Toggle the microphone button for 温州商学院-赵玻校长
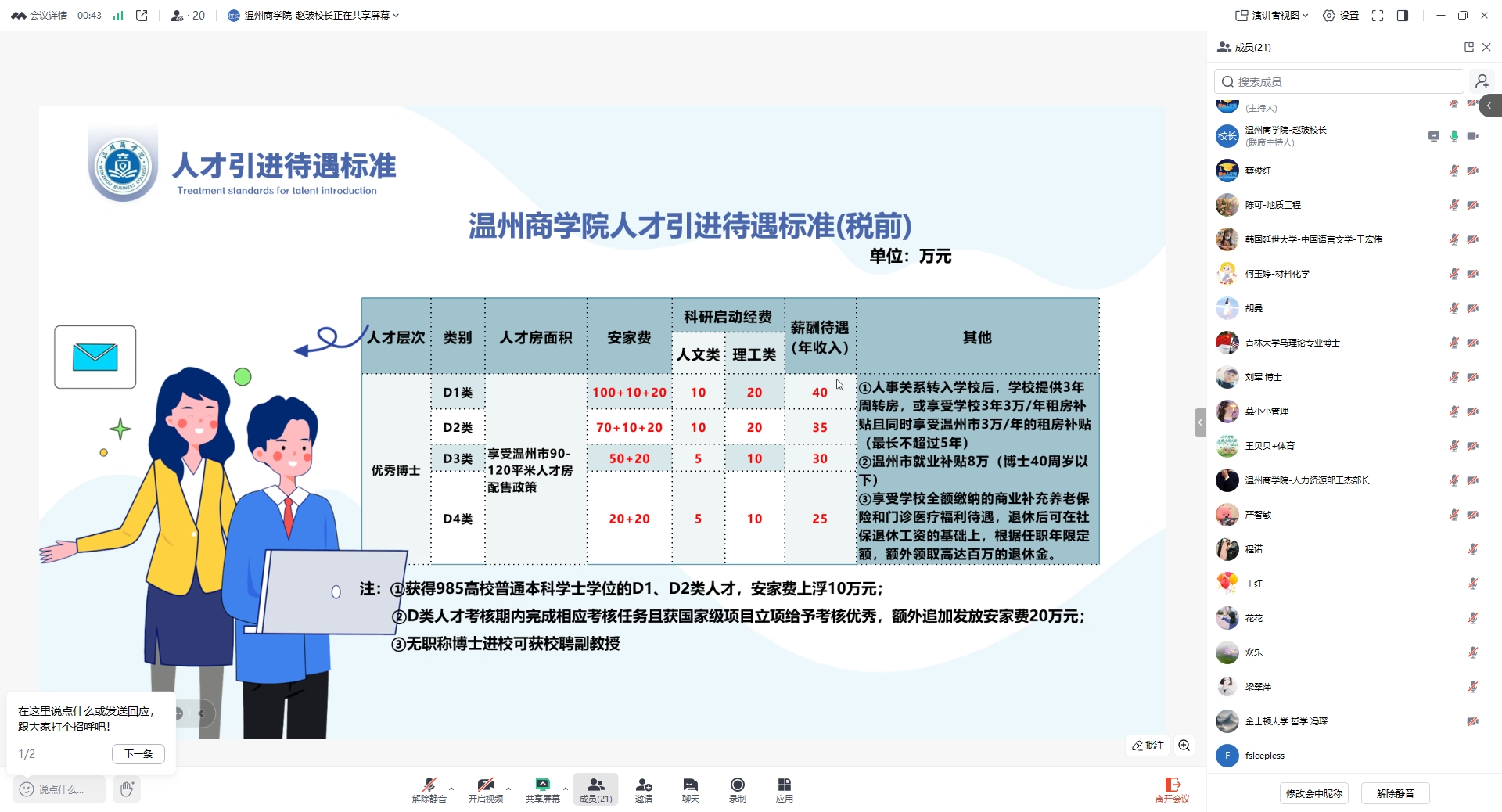Viewport: 1502px width, 812px height. click(1454, 136)
